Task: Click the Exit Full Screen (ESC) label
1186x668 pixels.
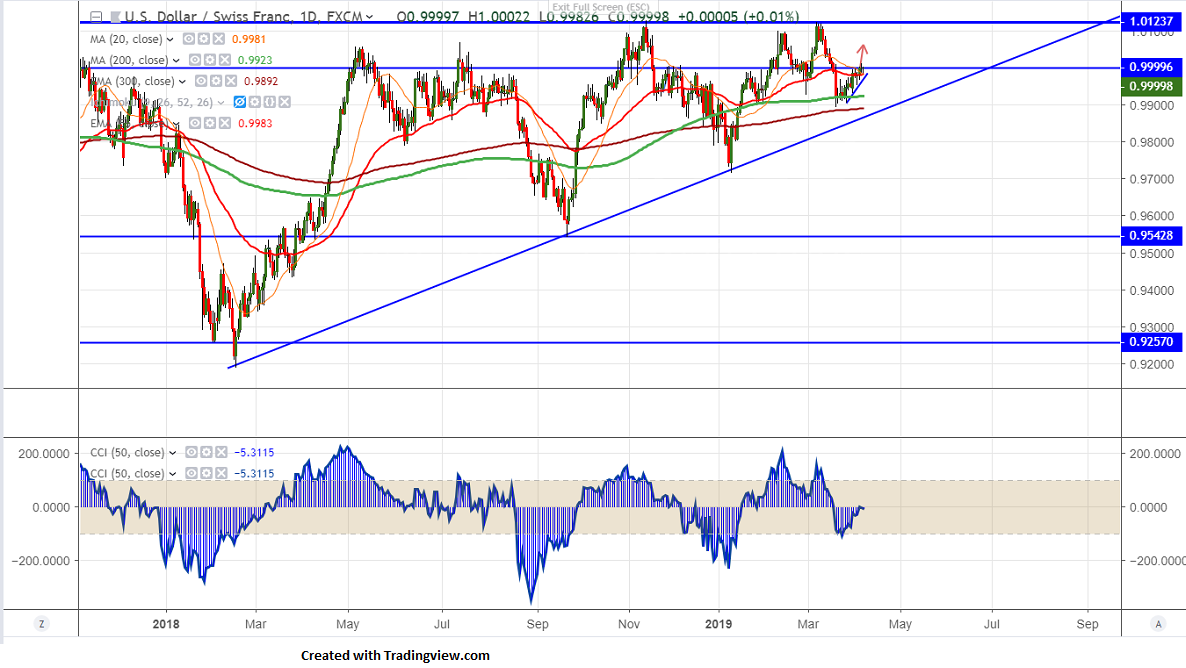Action: pos(600,7)
